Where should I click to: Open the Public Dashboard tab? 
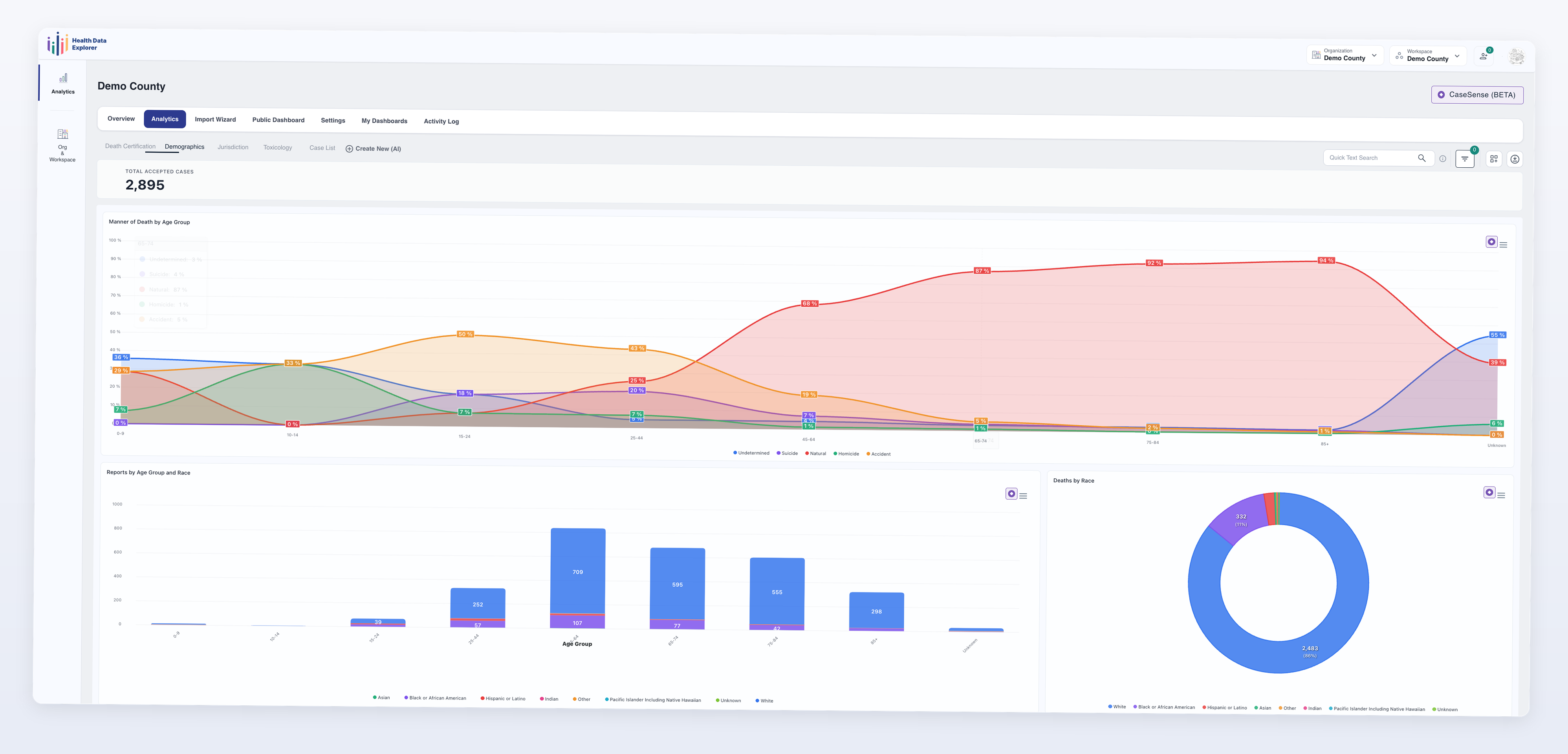click(x=278, y=120)
